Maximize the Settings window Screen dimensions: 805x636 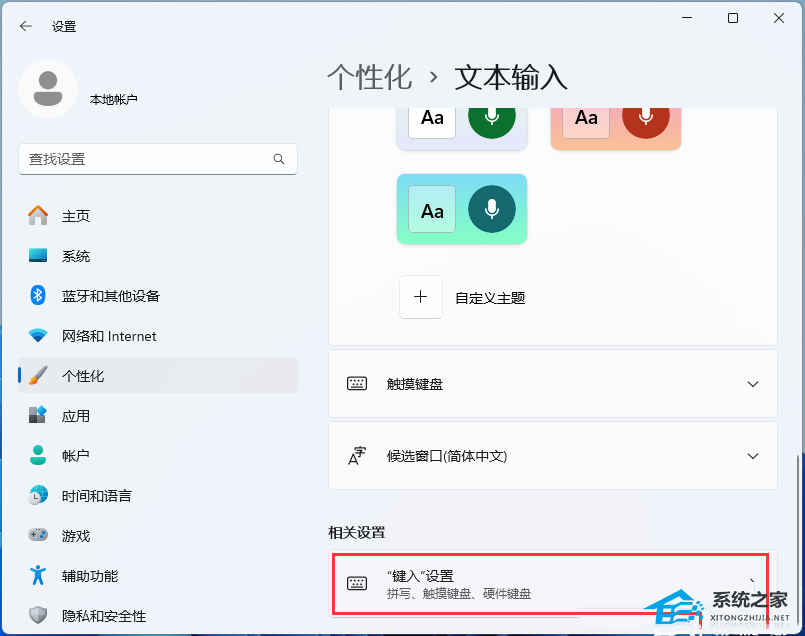(x=733, y=18)
